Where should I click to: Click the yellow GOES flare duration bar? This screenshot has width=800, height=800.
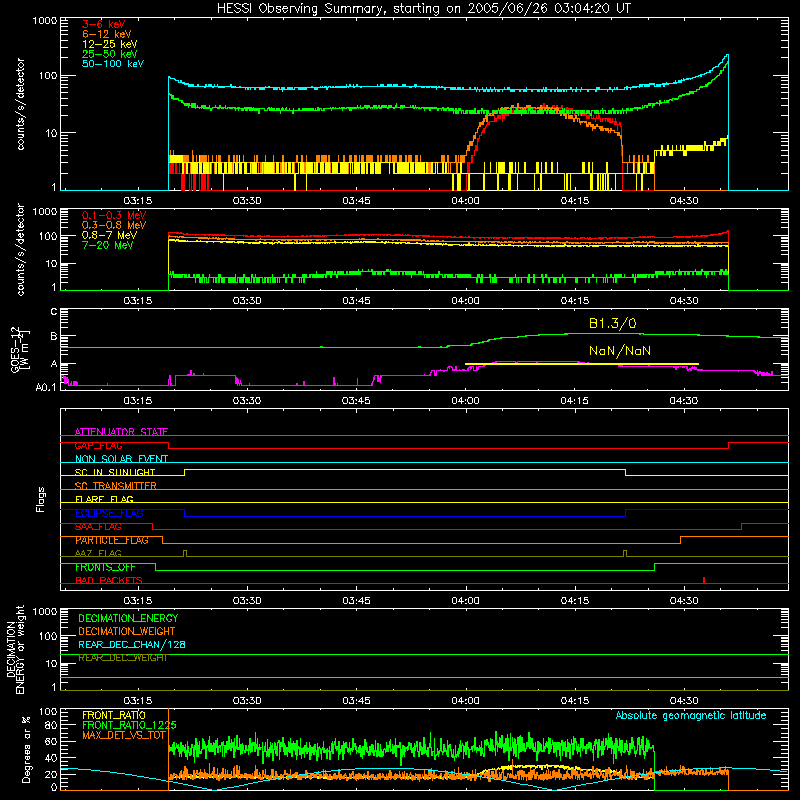[x=582, y=364]
